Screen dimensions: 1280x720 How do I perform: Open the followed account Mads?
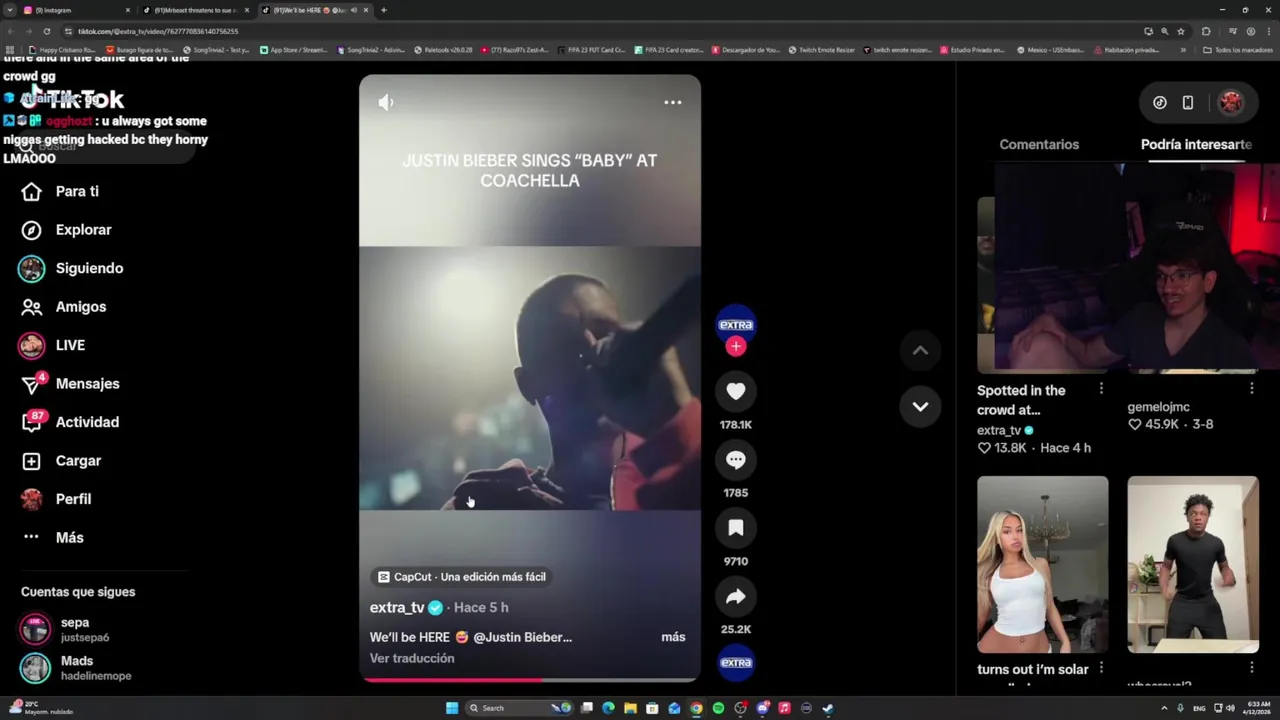[x=75, y=668]
